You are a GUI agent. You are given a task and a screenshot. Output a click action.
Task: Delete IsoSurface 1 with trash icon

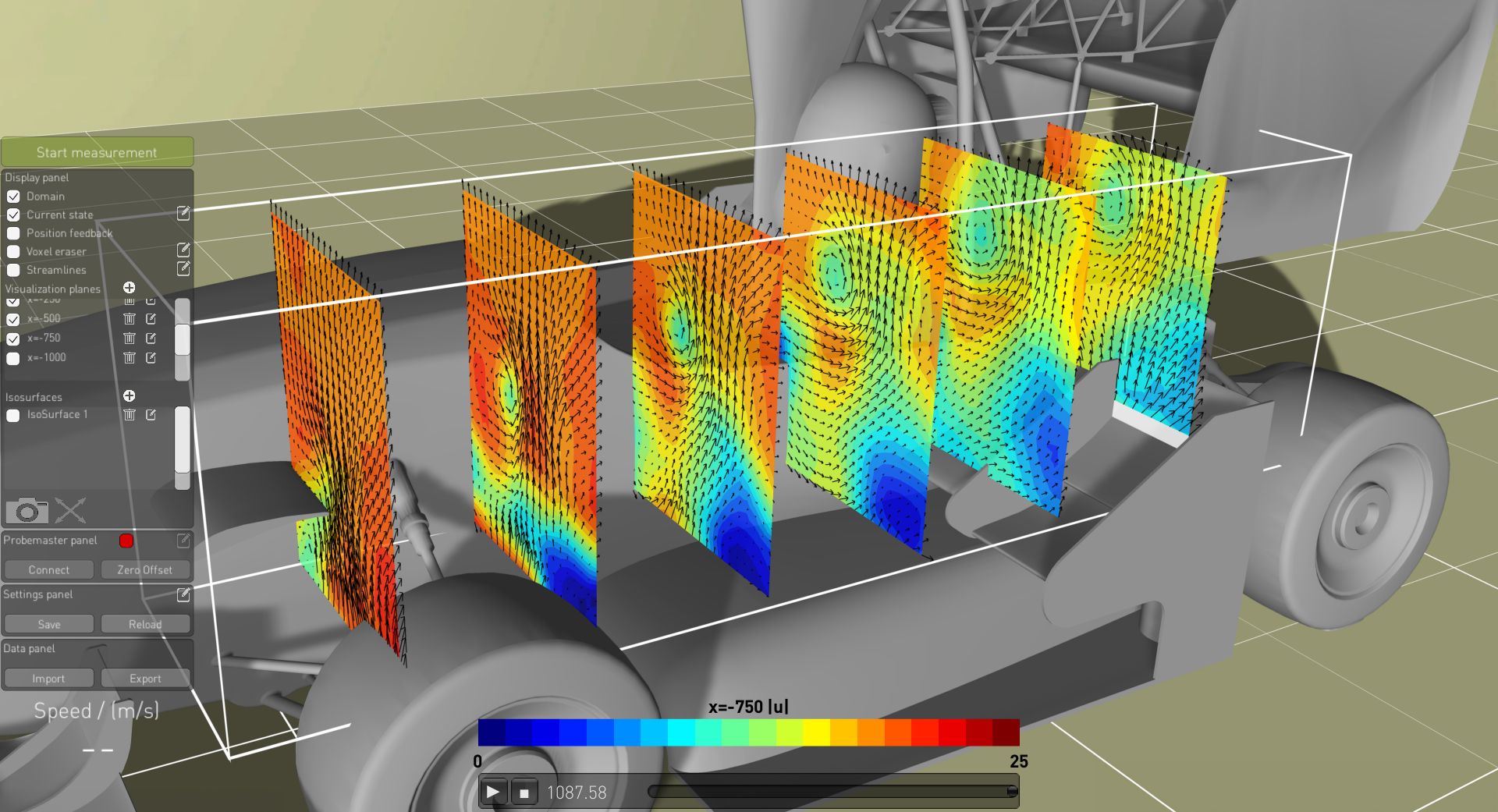(x=130, y=415)
